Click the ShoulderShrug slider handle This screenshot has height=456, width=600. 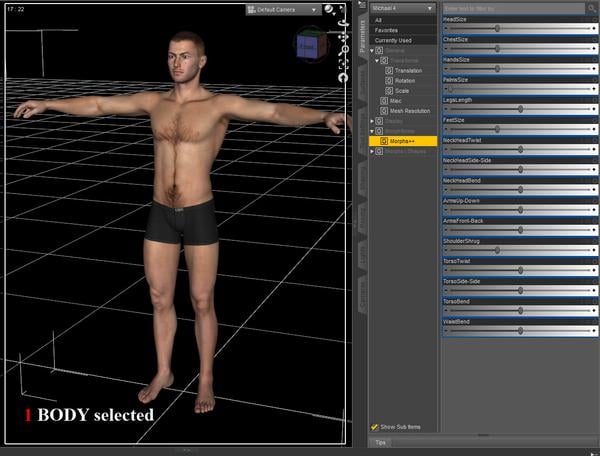click(x=497, y=250)
